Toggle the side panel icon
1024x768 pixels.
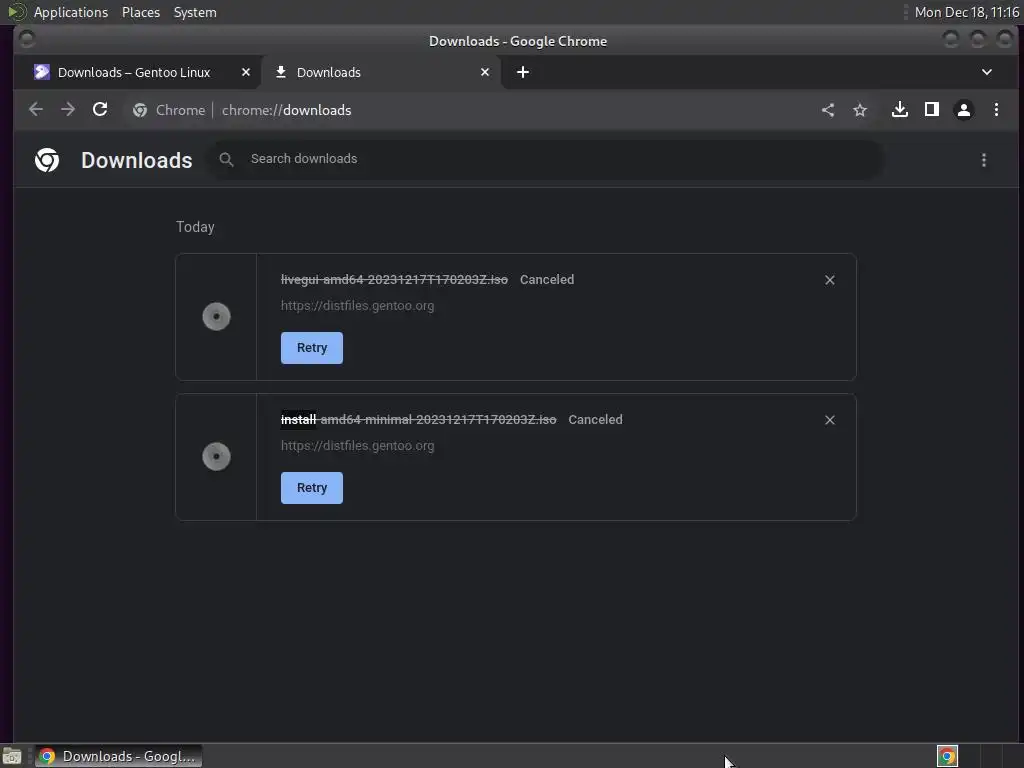(x=932, y=110)
